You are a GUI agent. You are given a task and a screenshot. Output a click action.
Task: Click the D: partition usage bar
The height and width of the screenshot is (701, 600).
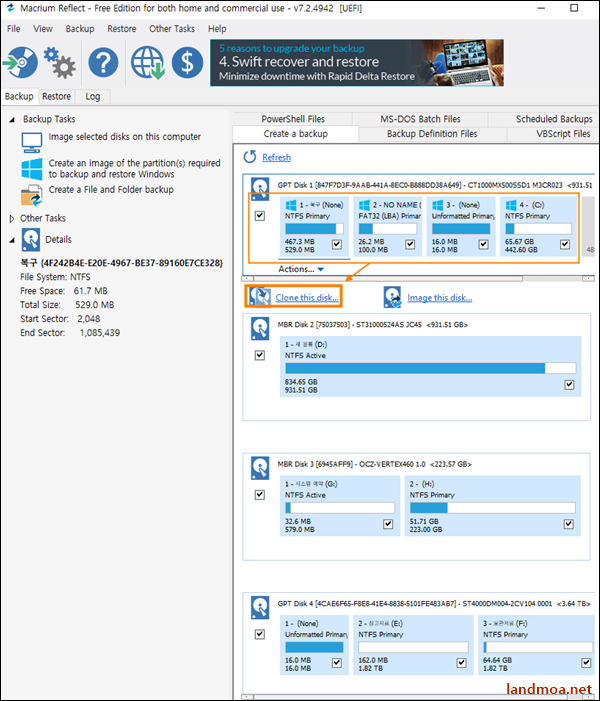(431, 368)
